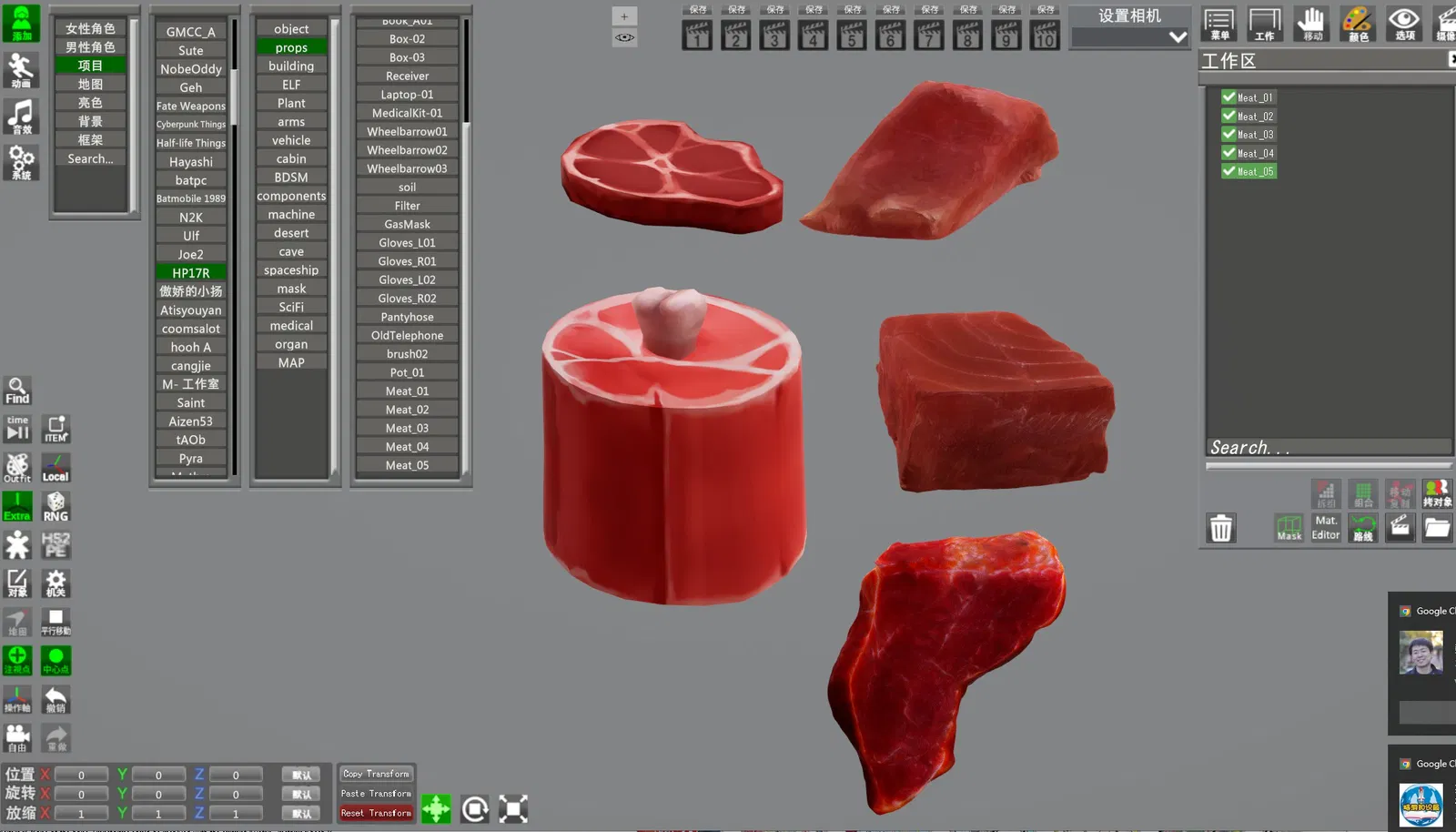Open the folder icon in workspace panel
Viewport: 1456px width, 832px height.
click(1437, 528)
